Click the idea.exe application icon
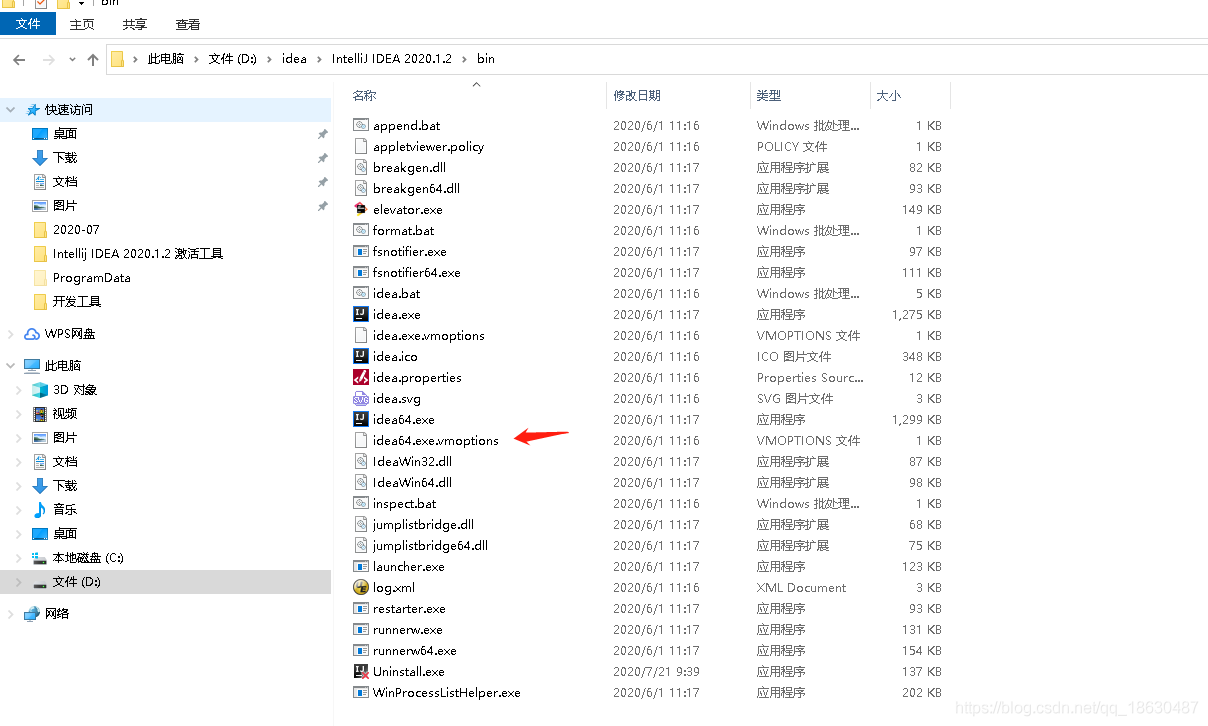1208x726 pixels. tap(361, 314)
